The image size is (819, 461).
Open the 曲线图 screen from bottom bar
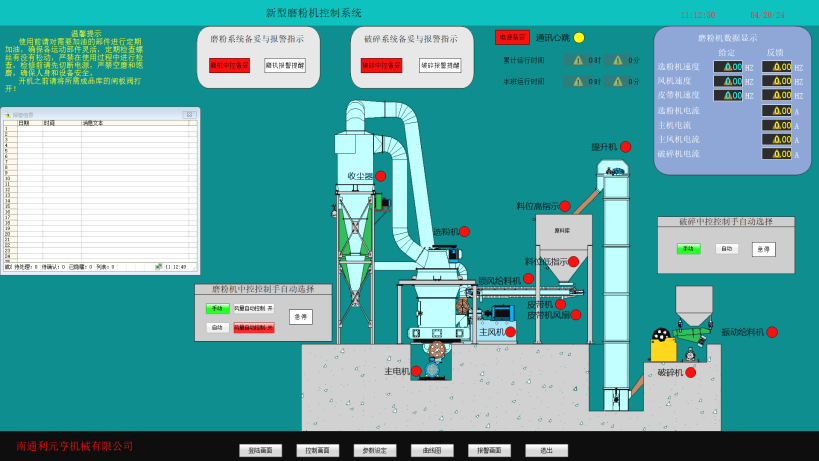(x=432, y=450)
